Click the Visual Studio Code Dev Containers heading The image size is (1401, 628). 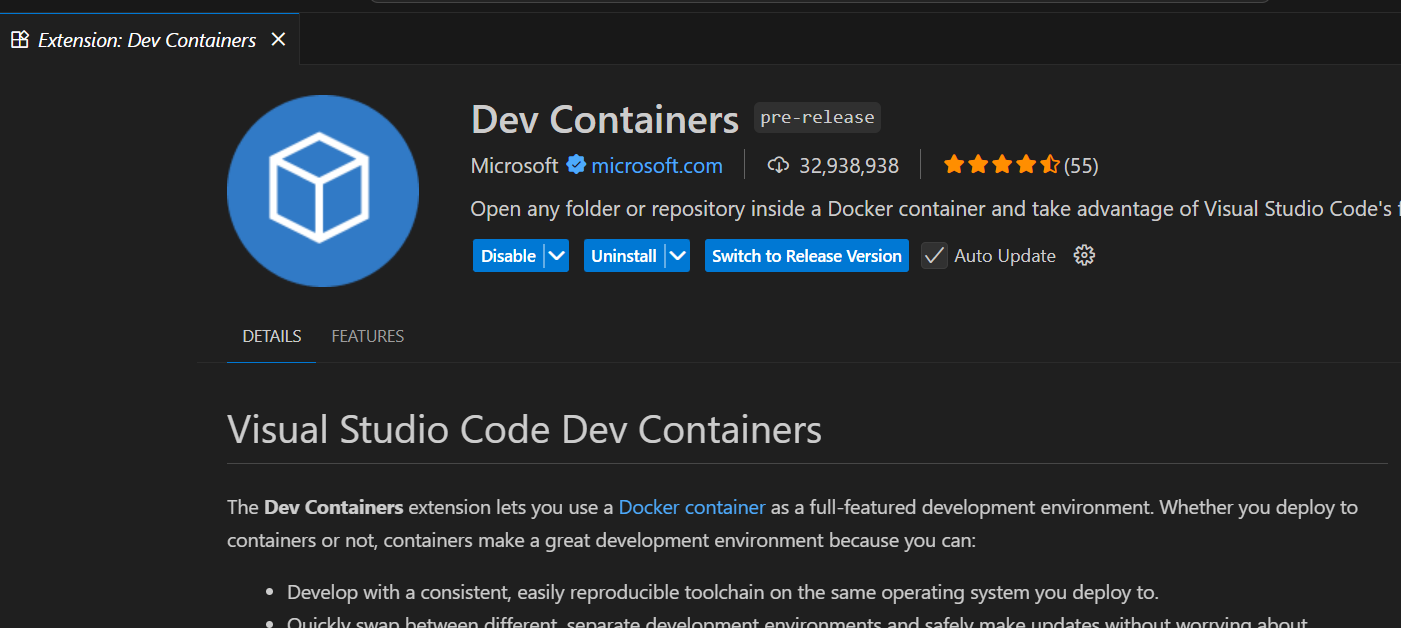point(524,430)
